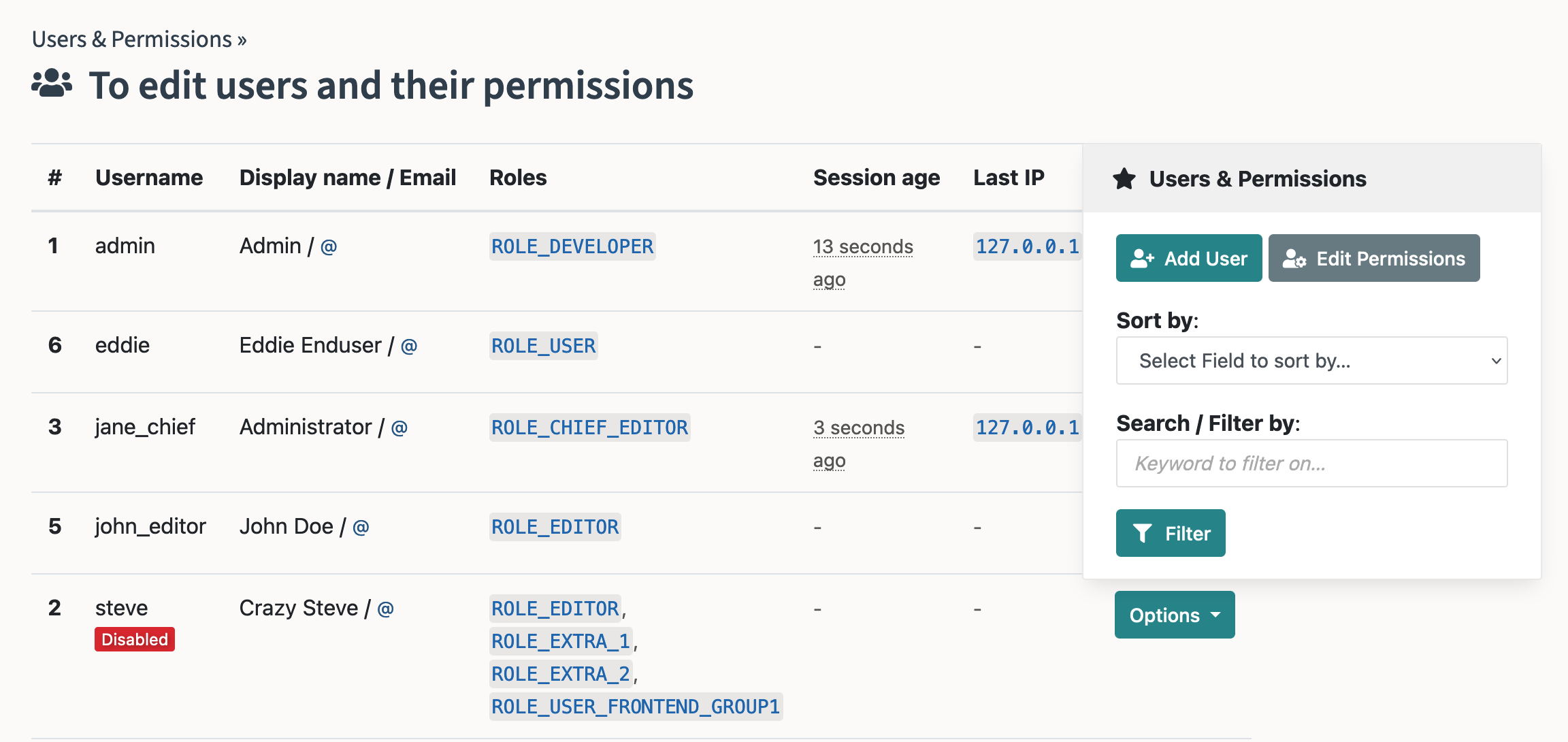This screenshot has height=742, width=1568.
Task: Click the Username column header
Action: [x=149, y=178]
